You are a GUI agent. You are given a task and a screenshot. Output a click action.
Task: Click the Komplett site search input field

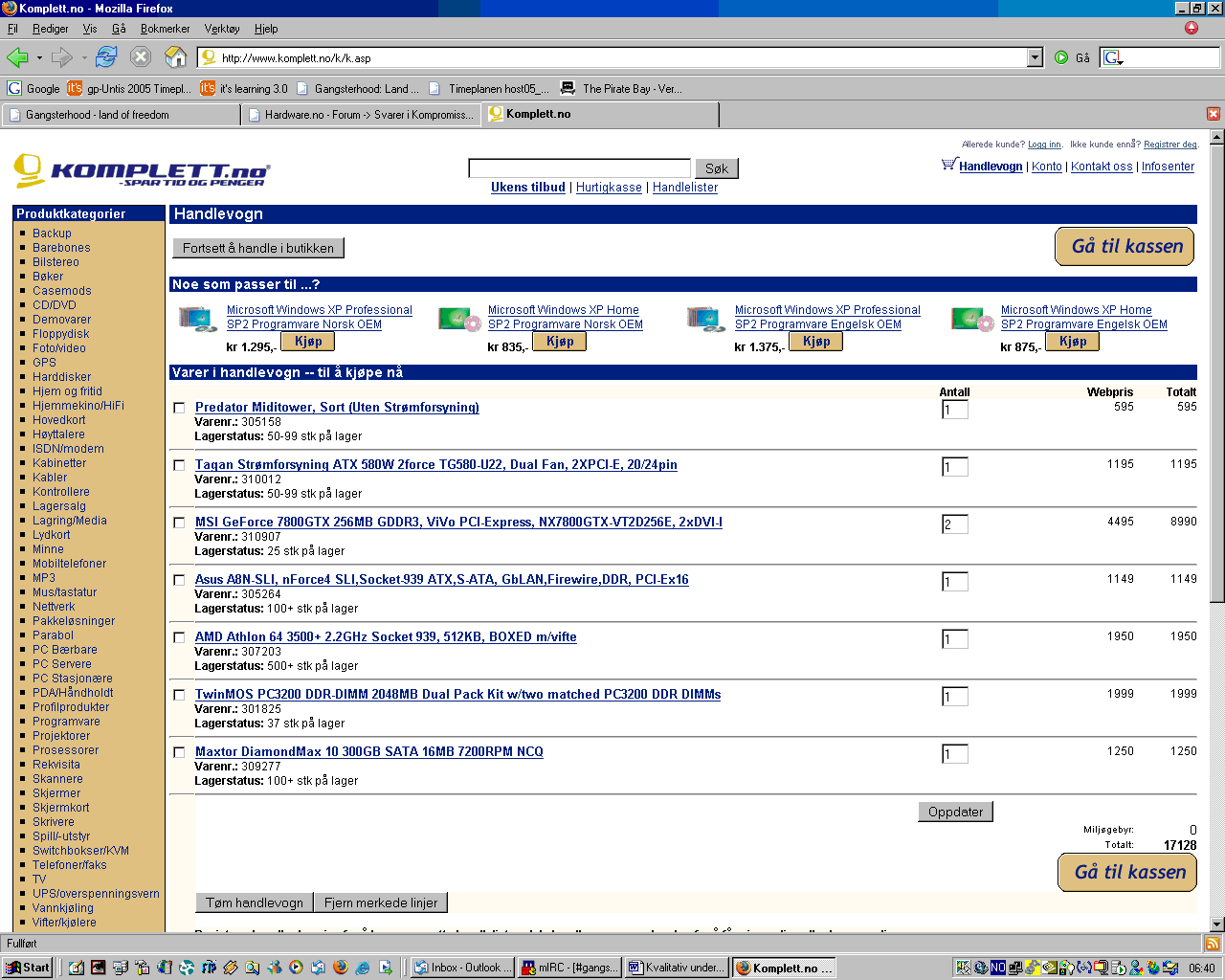click(580, 168)
